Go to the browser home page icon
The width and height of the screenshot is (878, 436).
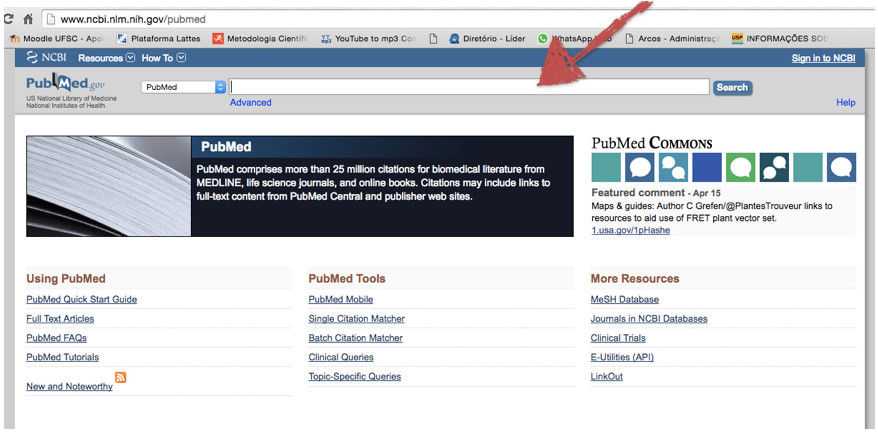pyautogui.click(x=28, y=19)
